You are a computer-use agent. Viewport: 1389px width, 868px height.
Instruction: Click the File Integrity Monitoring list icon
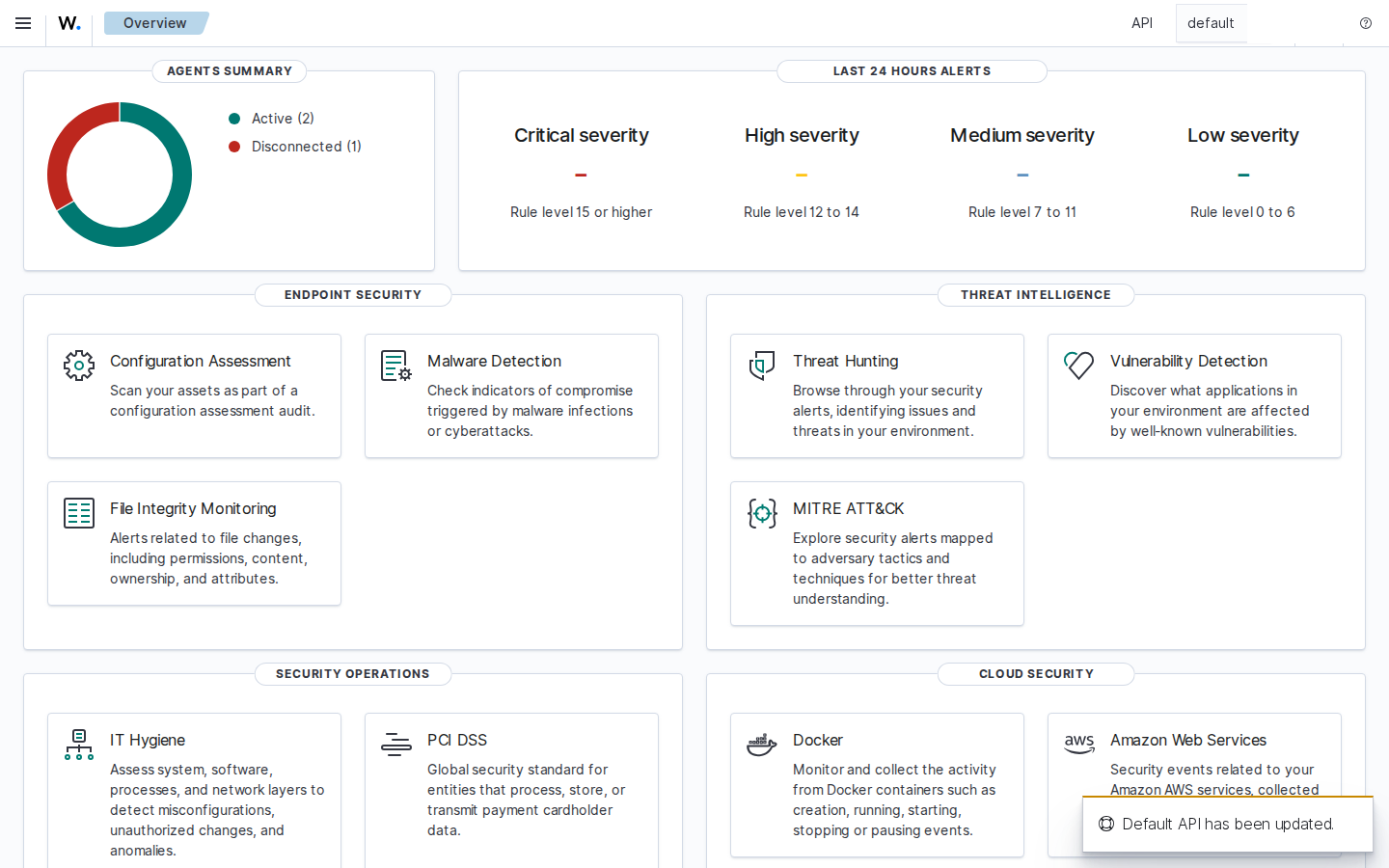click(x=79, y=513)
